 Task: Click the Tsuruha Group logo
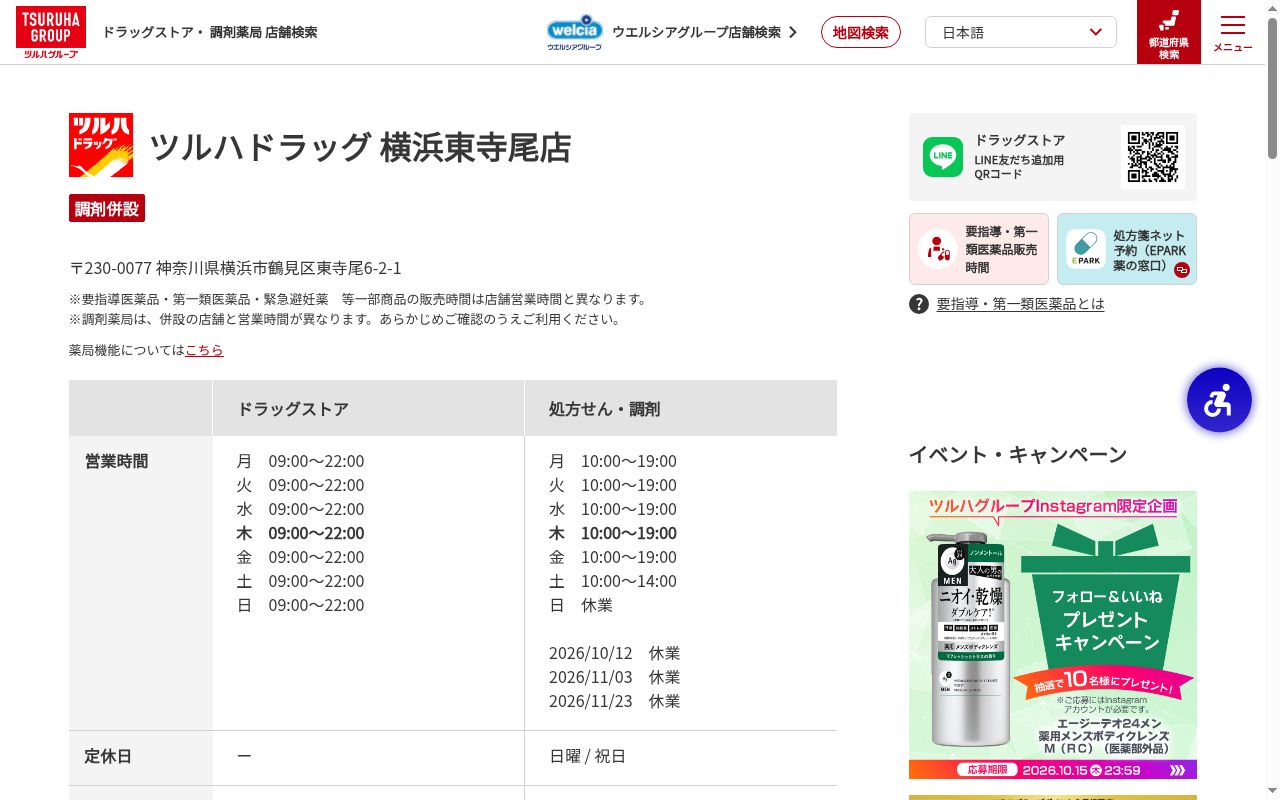(x=51, y=32)
